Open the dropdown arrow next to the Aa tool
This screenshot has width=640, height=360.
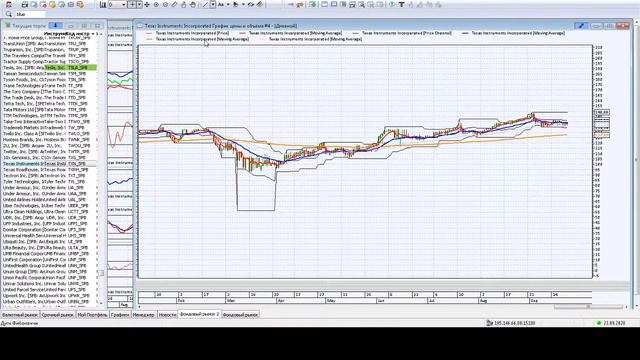(x=228, y=5)
